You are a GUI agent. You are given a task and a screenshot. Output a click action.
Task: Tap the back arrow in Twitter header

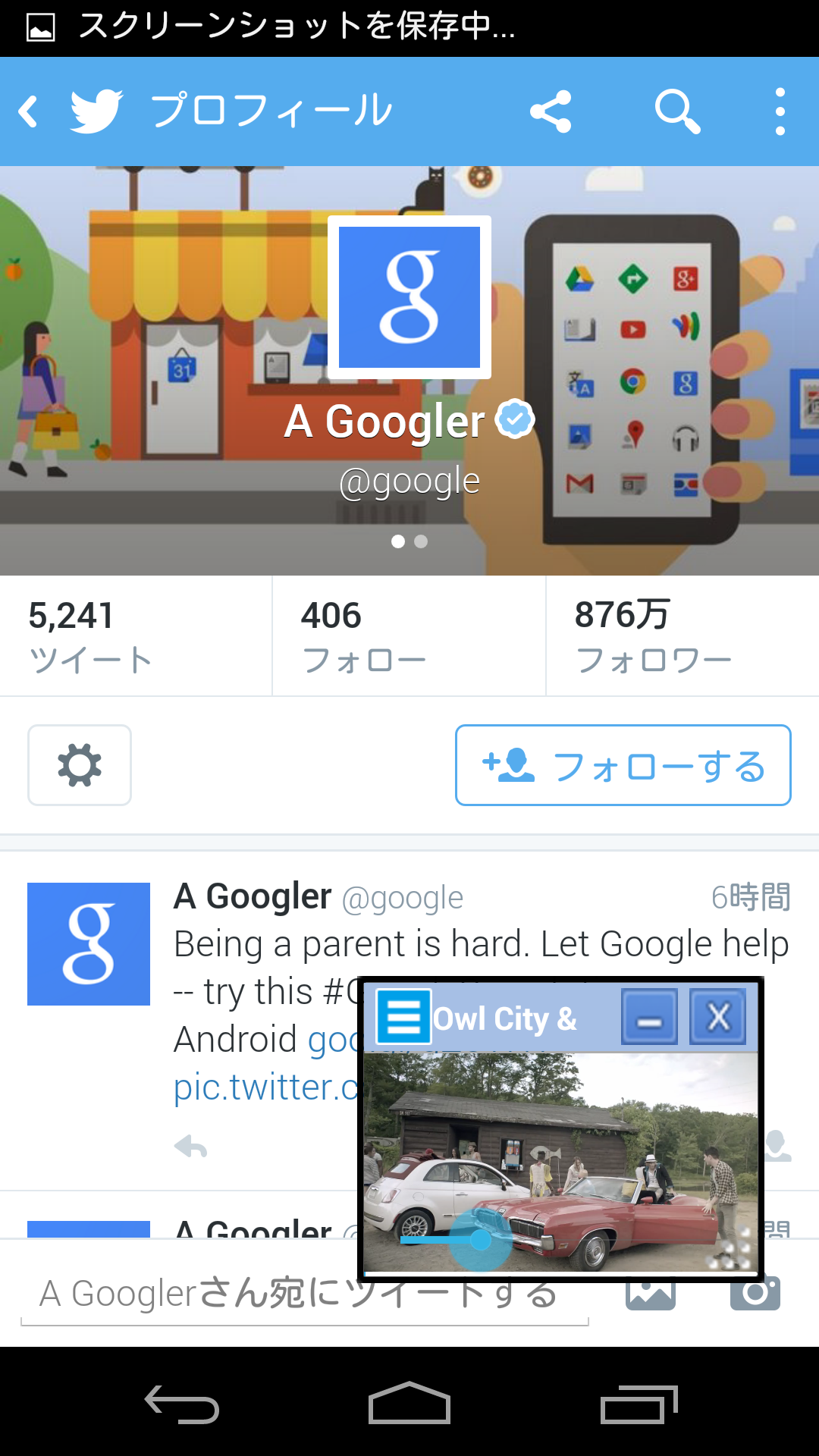[29, 111]
